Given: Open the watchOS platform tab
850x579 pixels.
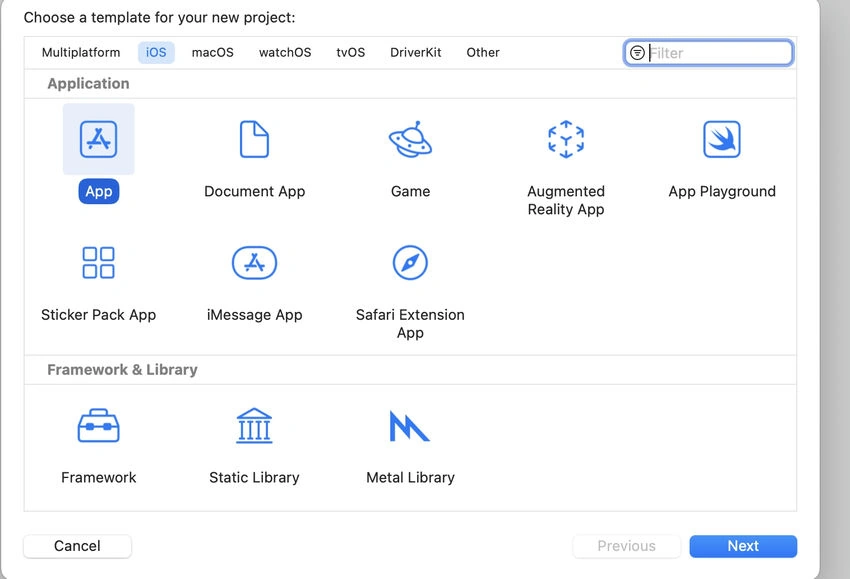Looking at the screenshot, I should (285, 53).
